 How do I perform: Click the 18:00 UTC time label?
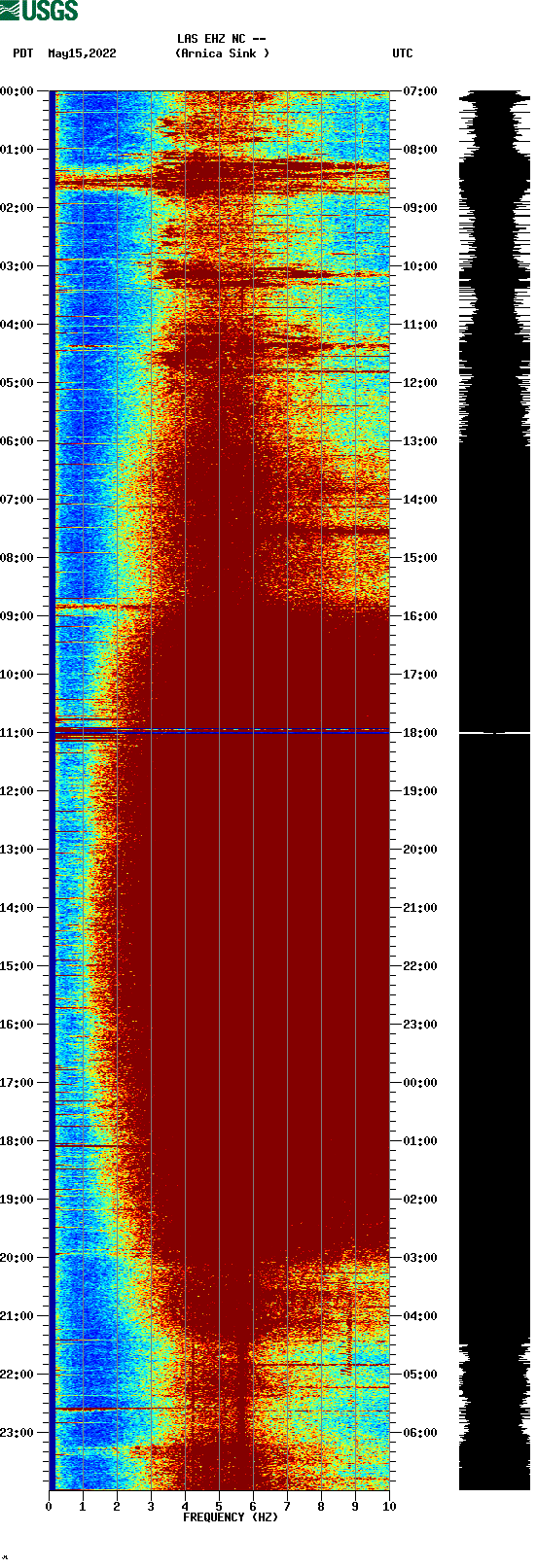(x=420, y=733)
